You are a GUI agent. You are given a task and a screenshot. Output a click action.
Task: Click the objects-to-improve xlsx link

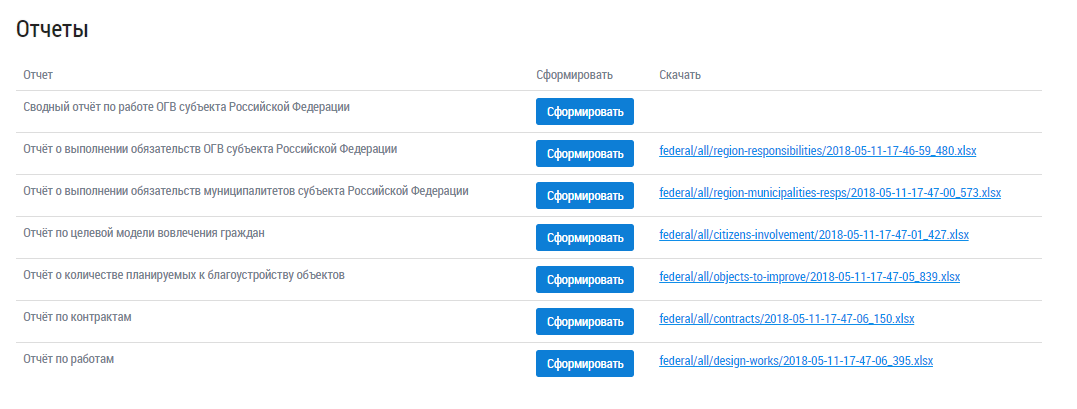pyautogui.click(x=809, y=277)
